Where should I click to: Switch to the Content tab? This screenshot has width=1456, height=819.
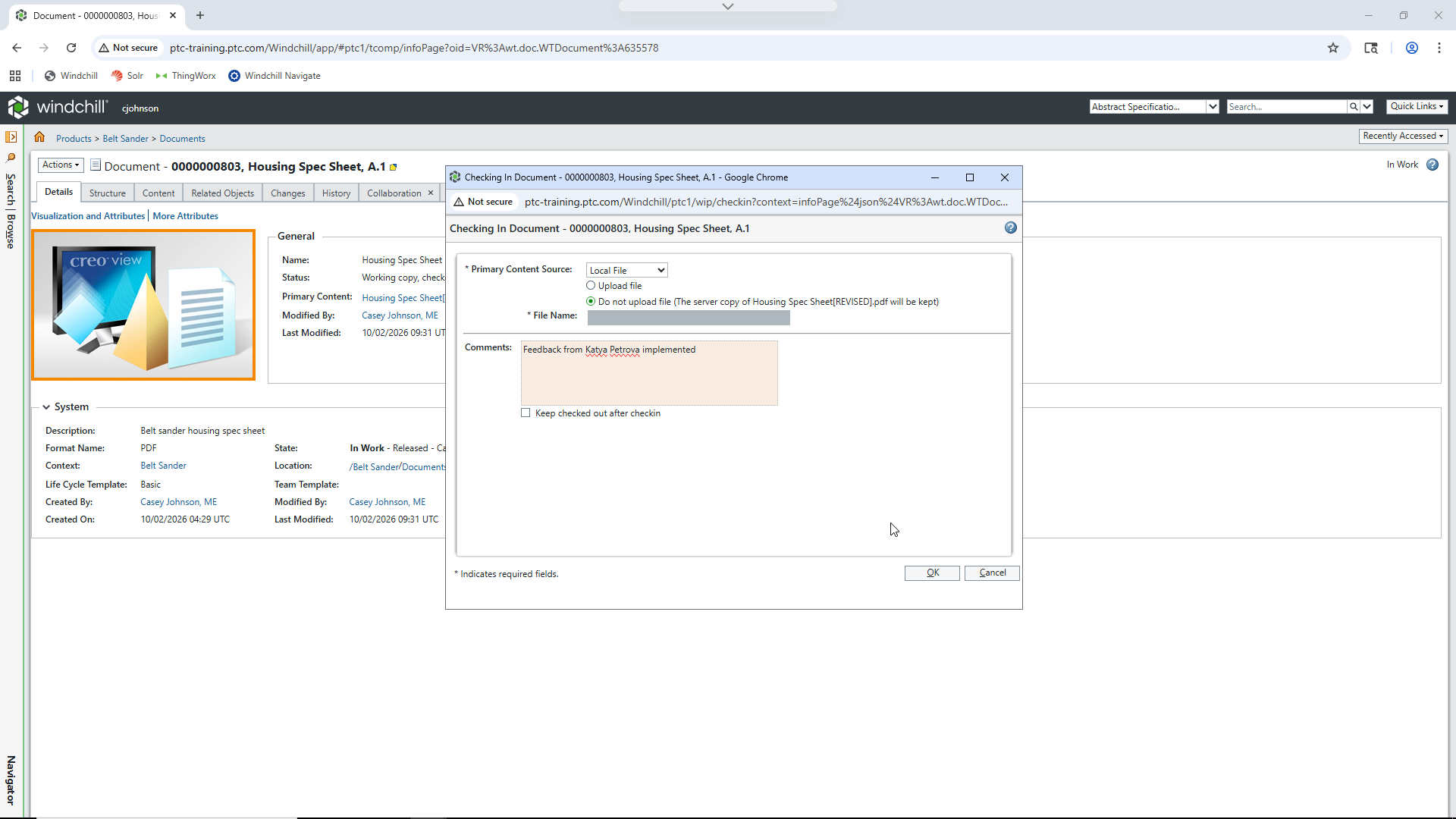158,193
